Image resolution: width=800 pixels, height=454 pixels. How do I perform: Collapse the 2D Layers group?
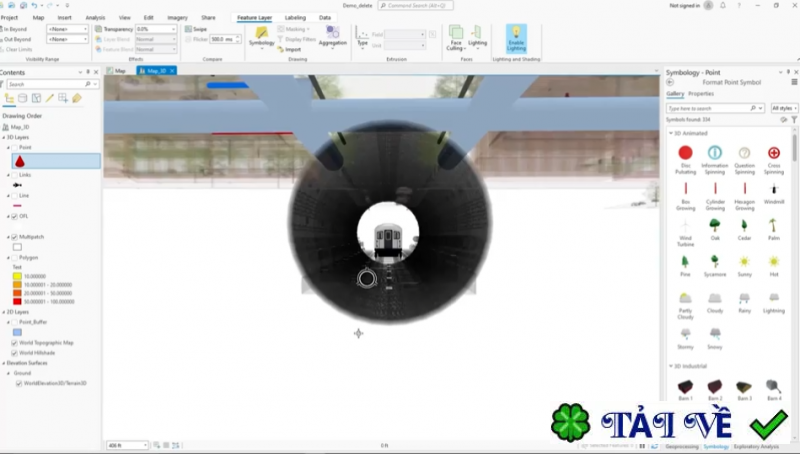point(4,312)
